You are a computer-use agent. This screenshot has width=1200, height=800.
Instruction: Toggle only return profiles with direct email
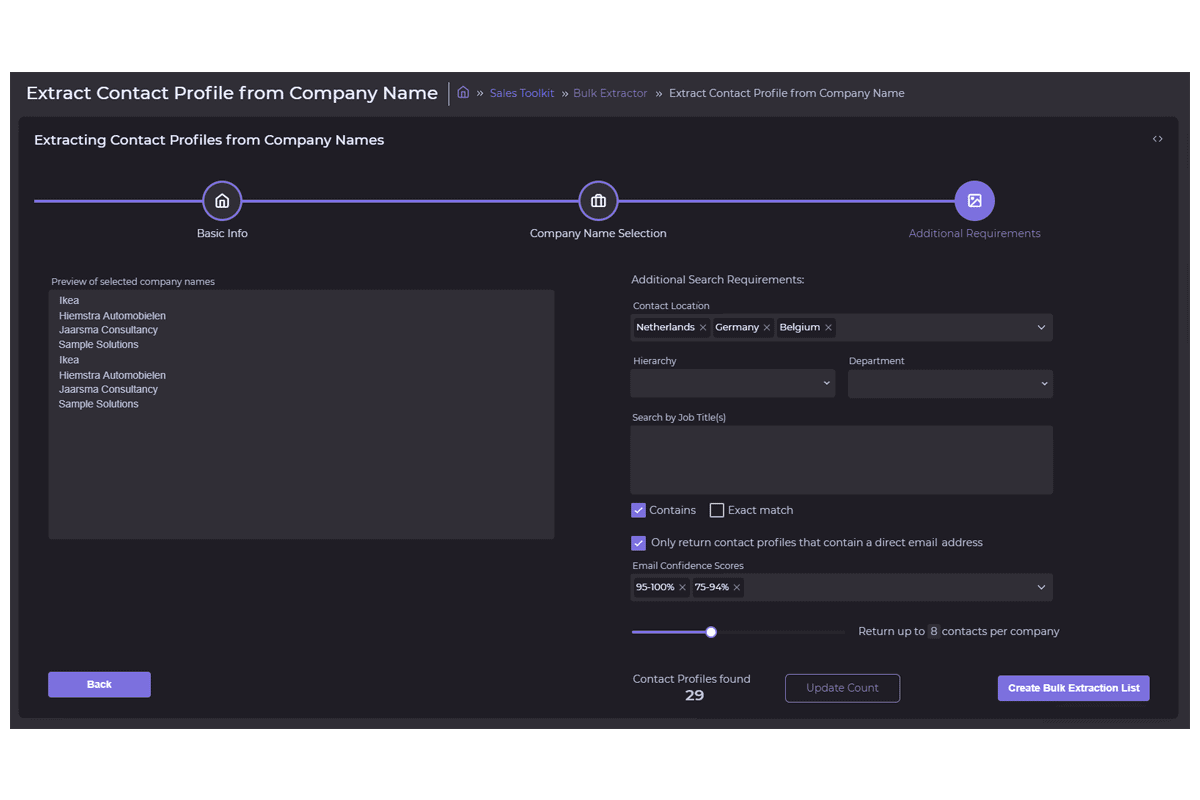click(x=639, y=543)
